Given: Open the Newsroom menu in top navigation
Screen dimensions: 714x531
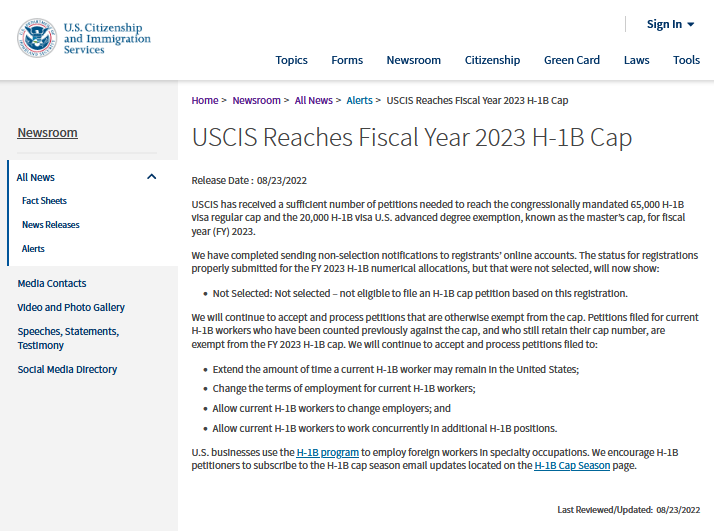Looking at the screenshot, I should 413,60.
